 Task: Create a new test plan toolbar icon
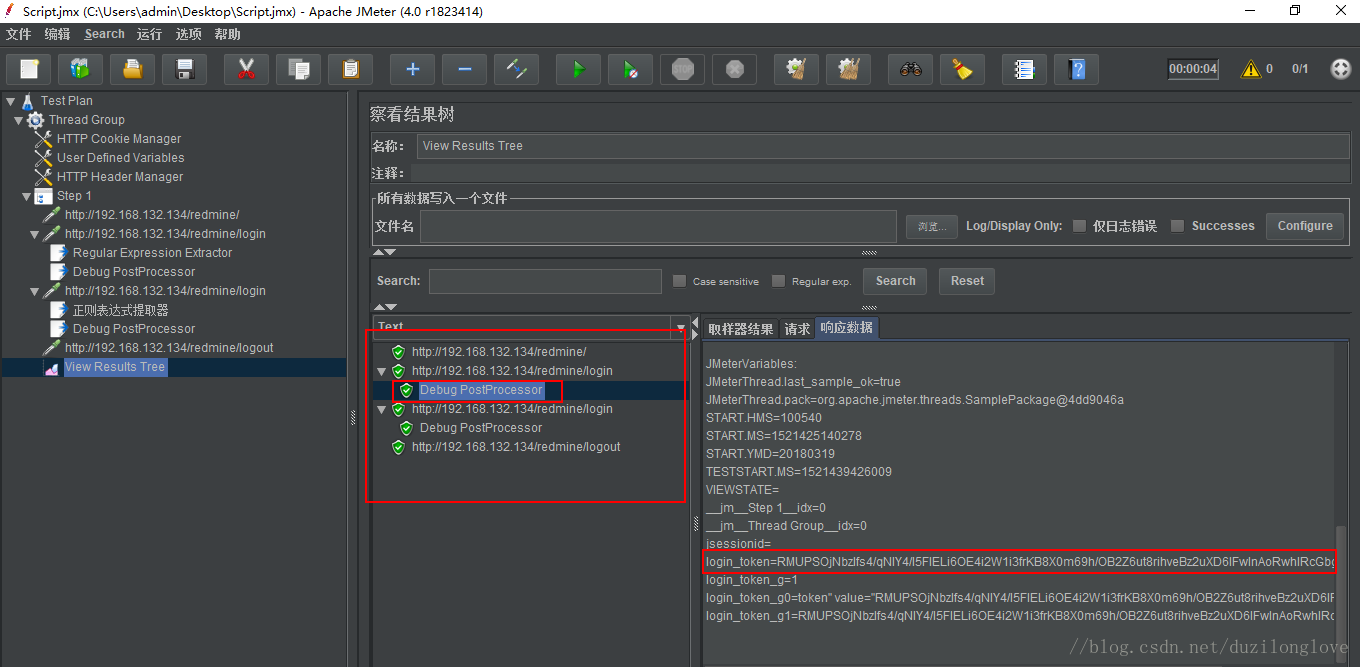coord(29,69)
